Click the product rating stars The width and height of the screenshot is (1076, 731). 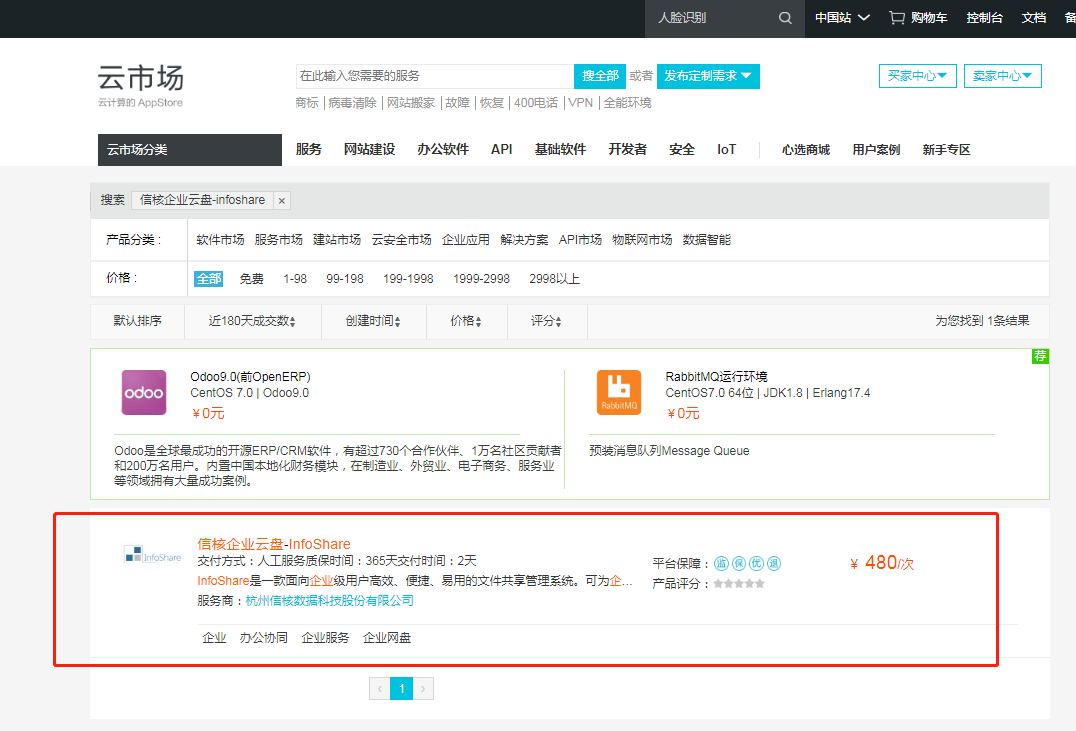click(738, 583)
